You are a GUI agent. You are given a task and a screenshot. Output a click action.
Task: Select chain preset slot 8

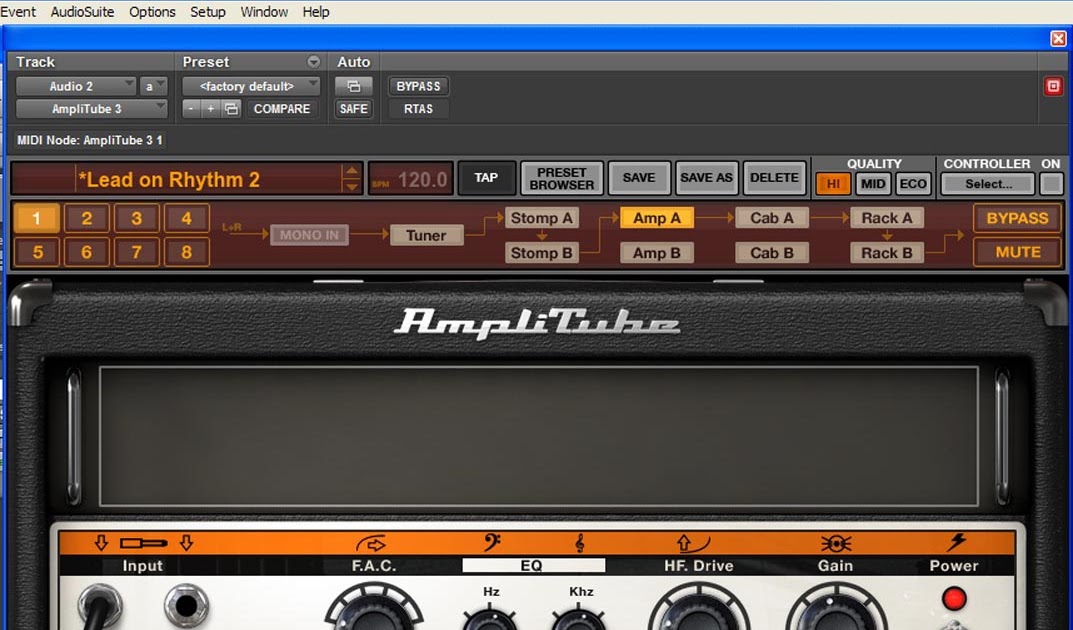[186, 252]
